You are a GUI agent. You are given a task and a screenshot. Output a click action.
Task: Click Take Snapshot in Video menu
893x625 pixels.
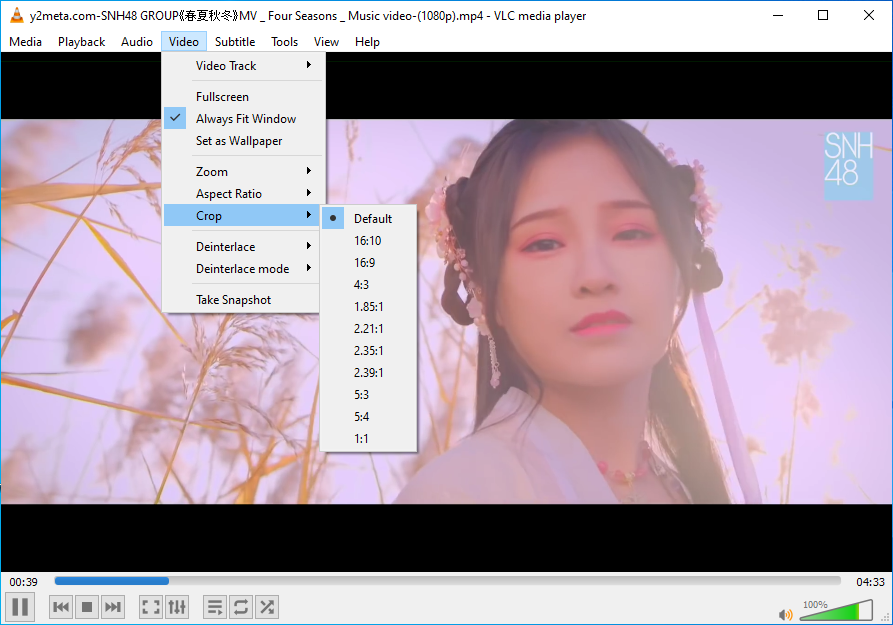click(x=233, y=300)
